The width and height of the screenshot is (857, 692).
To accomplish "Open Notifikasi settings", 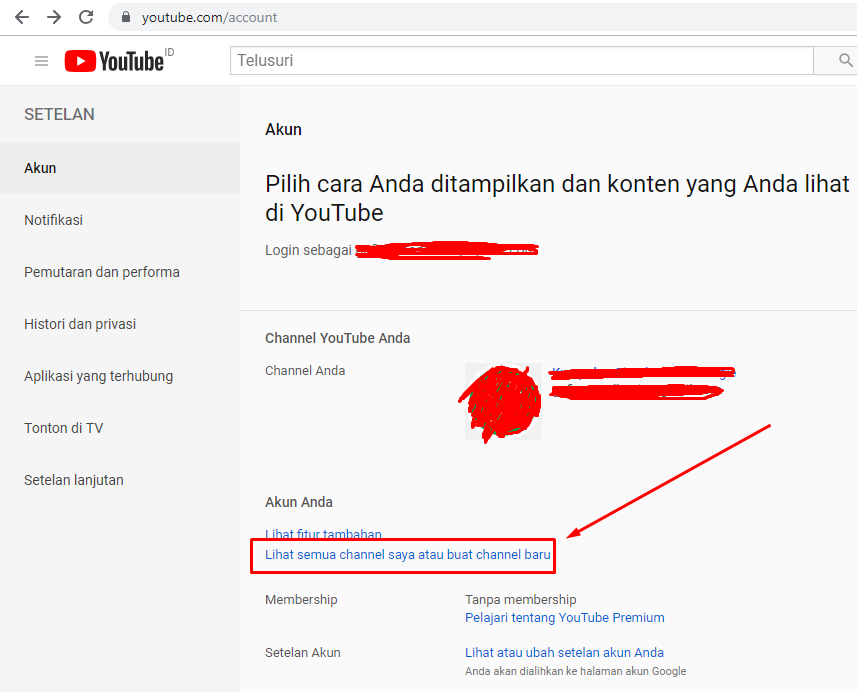I will click(x=120, y=220).
